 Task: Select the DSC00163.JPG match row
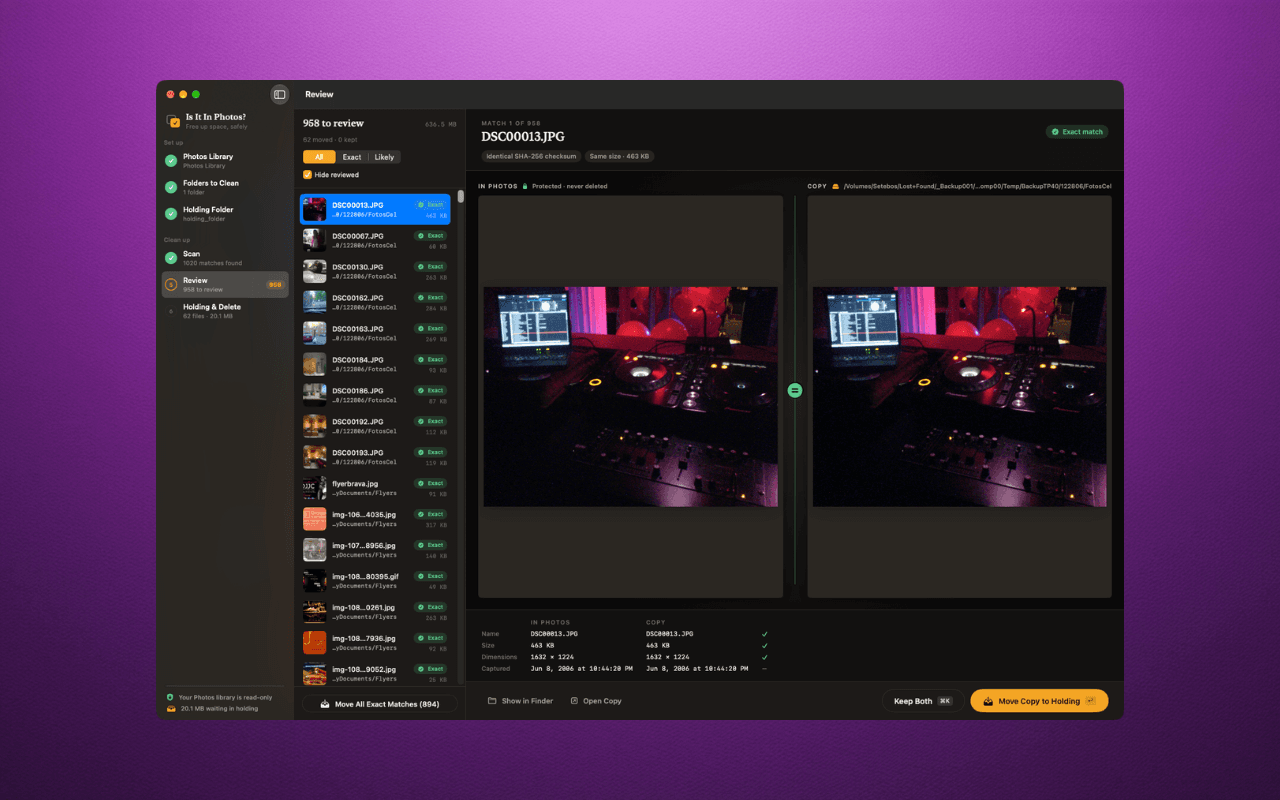pos(375,333)
